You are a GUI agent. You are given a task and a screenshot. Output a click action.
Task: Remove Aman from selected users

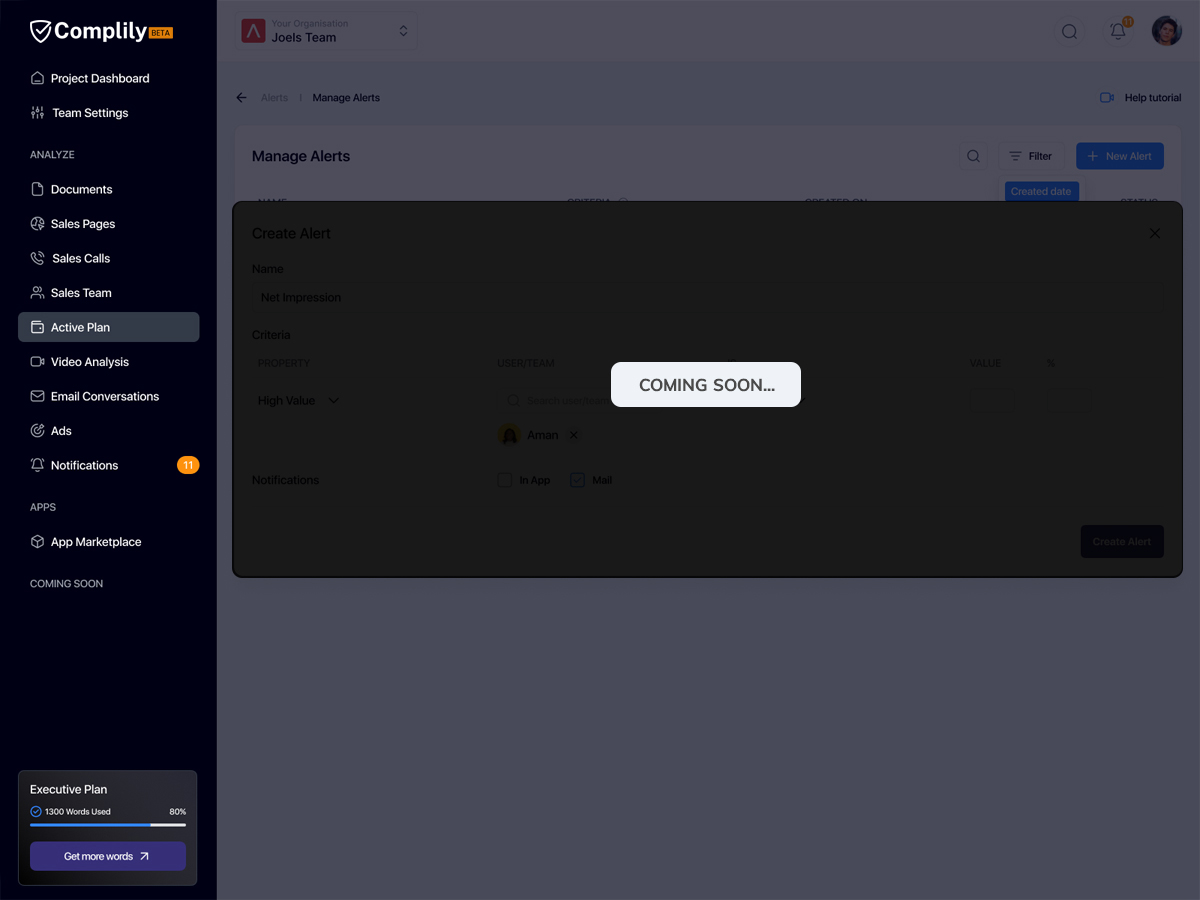pos(574,435)
